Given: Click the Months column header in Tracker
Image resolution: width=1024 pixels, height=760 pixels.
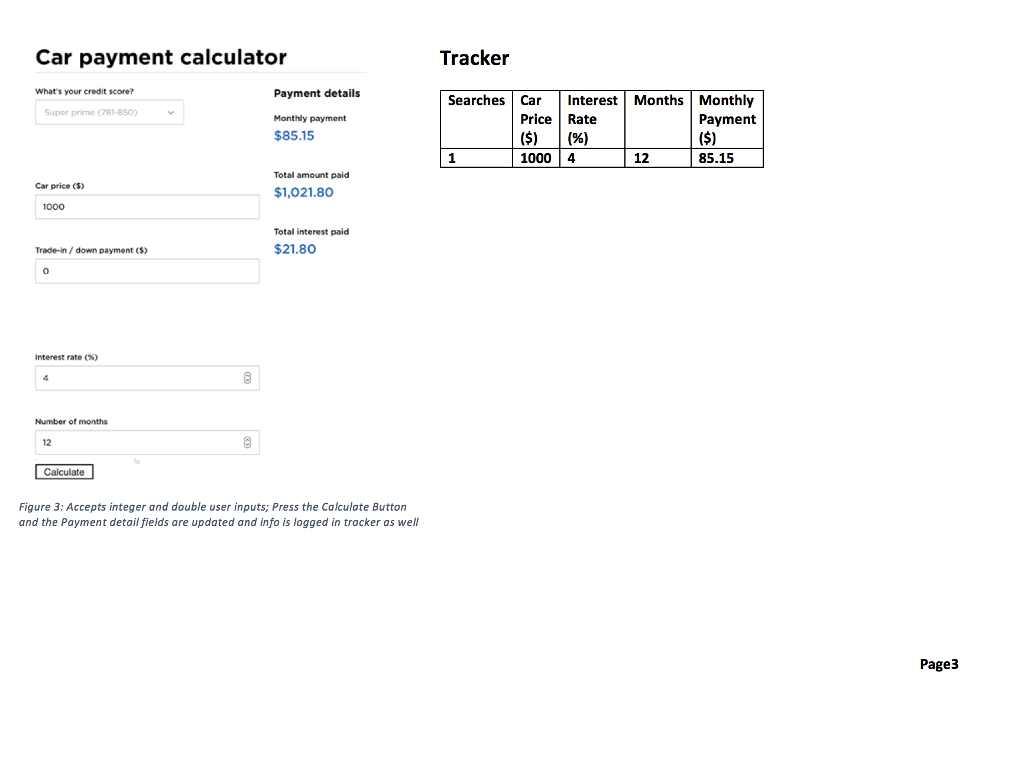Looking at the screenshot, I should click(658, 101).
